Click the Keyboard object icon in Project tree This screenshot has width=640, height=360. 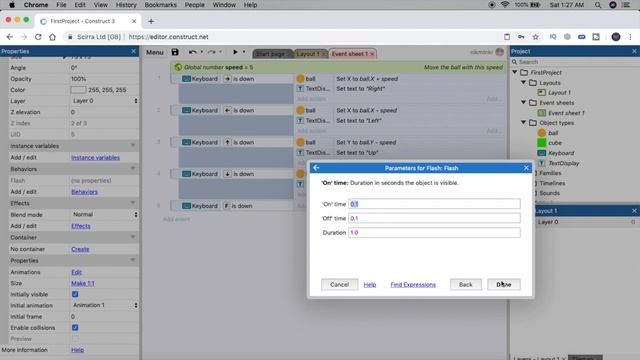click(542, 153)
